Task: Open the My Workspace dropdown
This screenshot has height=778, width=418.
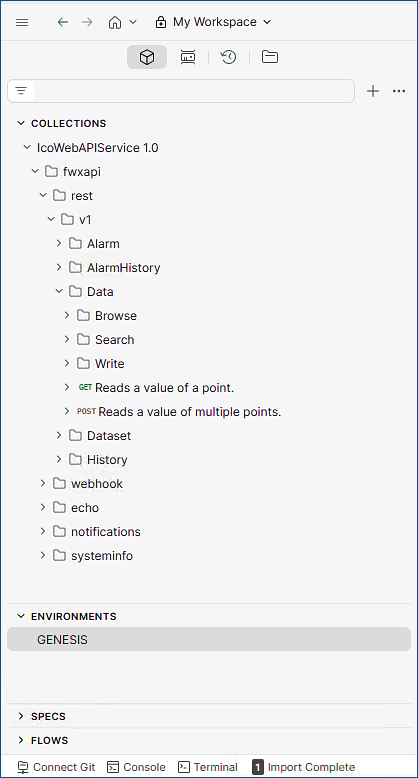Action: click(x=213, y=22)
